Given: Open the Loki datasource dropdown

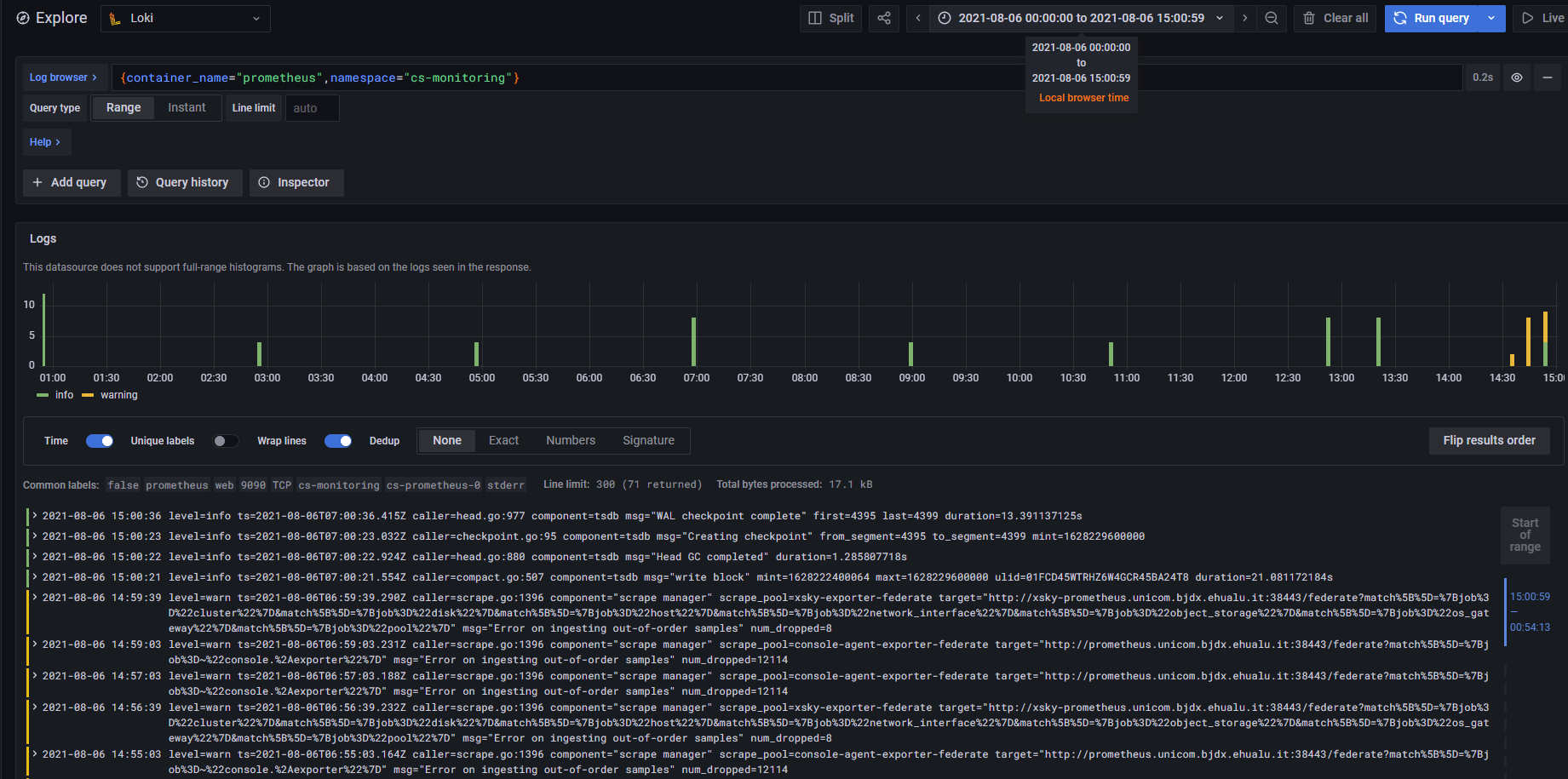Looking at the screenshot, I should point(186,18).
